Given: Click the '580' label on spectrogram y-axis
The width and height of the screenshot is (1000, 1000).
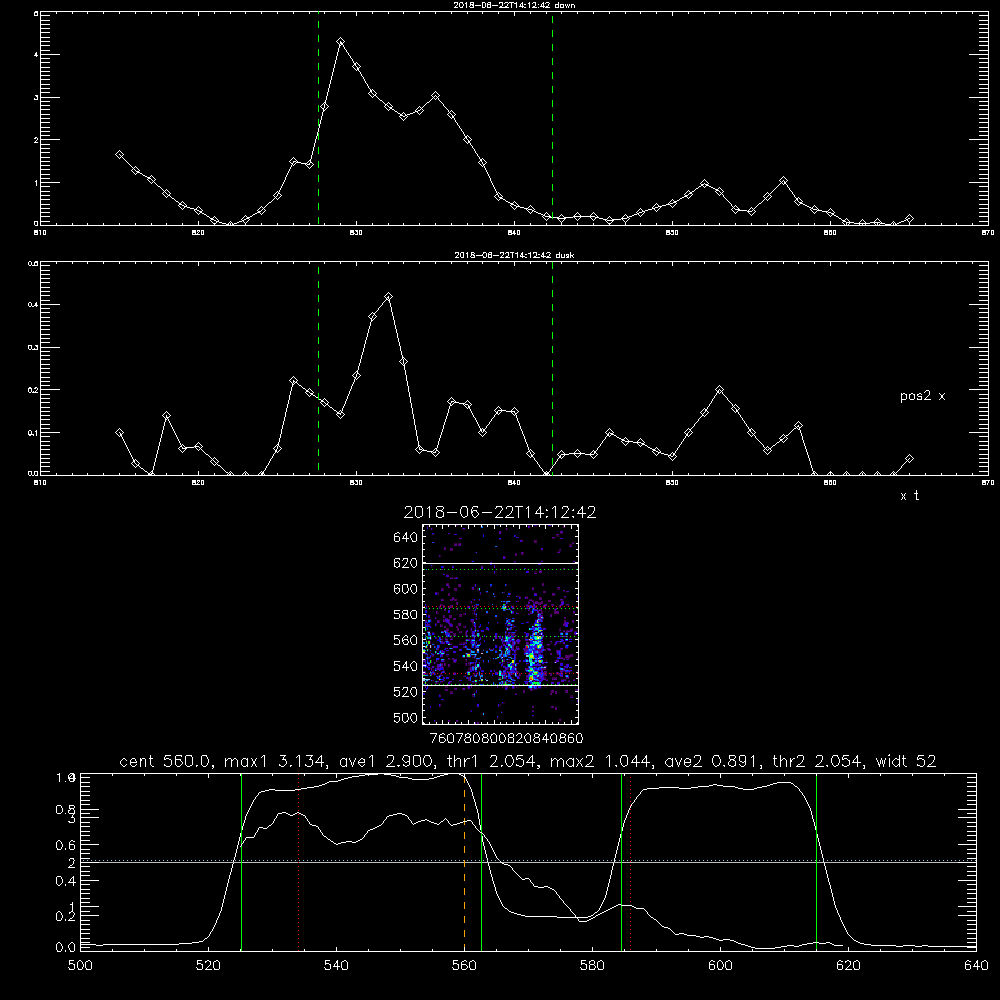Looking at the screenshot, I should [406, 615].
